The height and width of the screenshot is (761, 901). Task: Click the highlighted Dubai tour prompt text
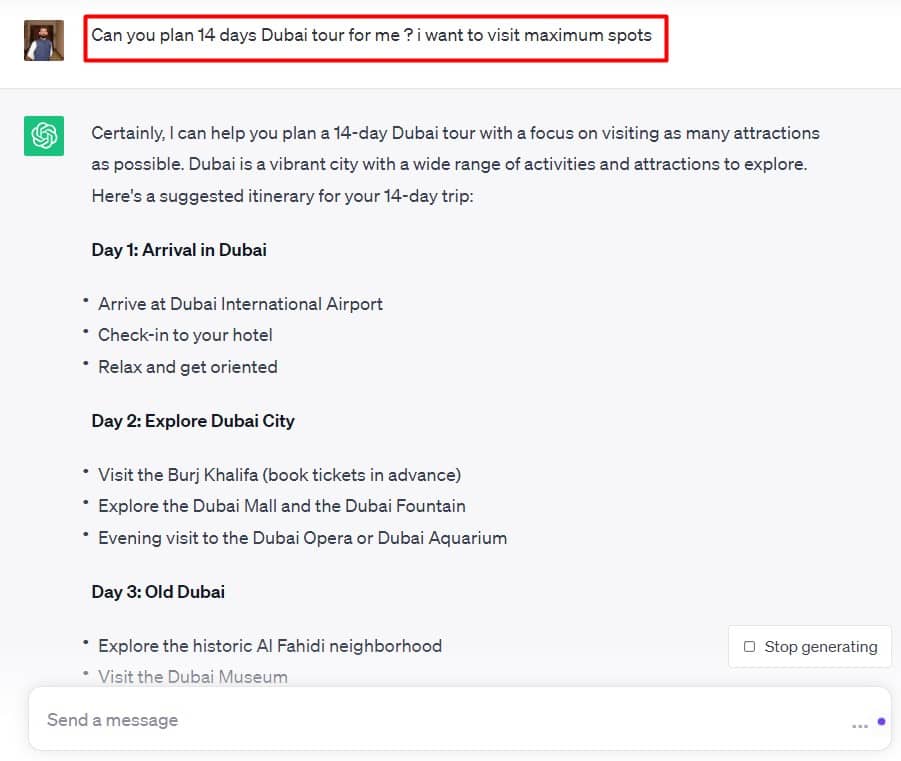[372, 35]
